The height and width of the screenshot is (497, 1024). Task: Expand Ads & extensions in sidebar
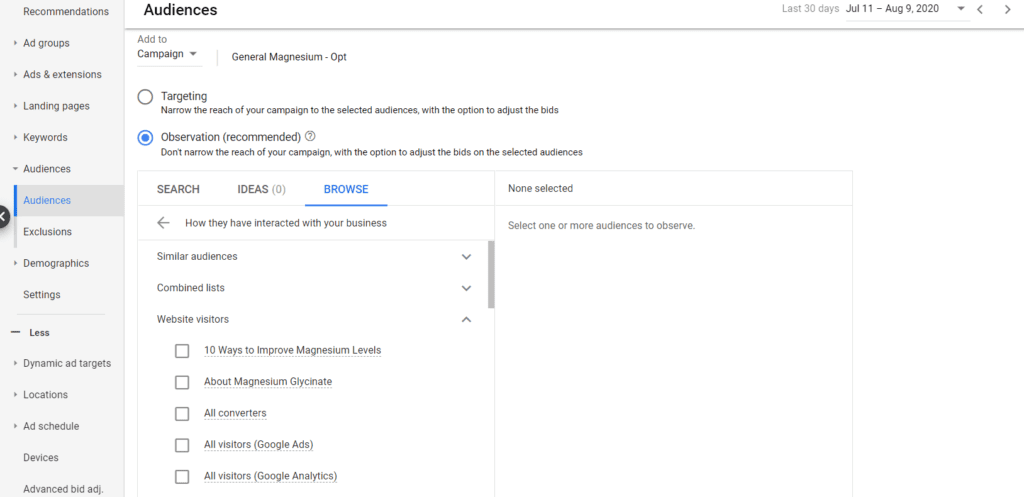(15, 74)
